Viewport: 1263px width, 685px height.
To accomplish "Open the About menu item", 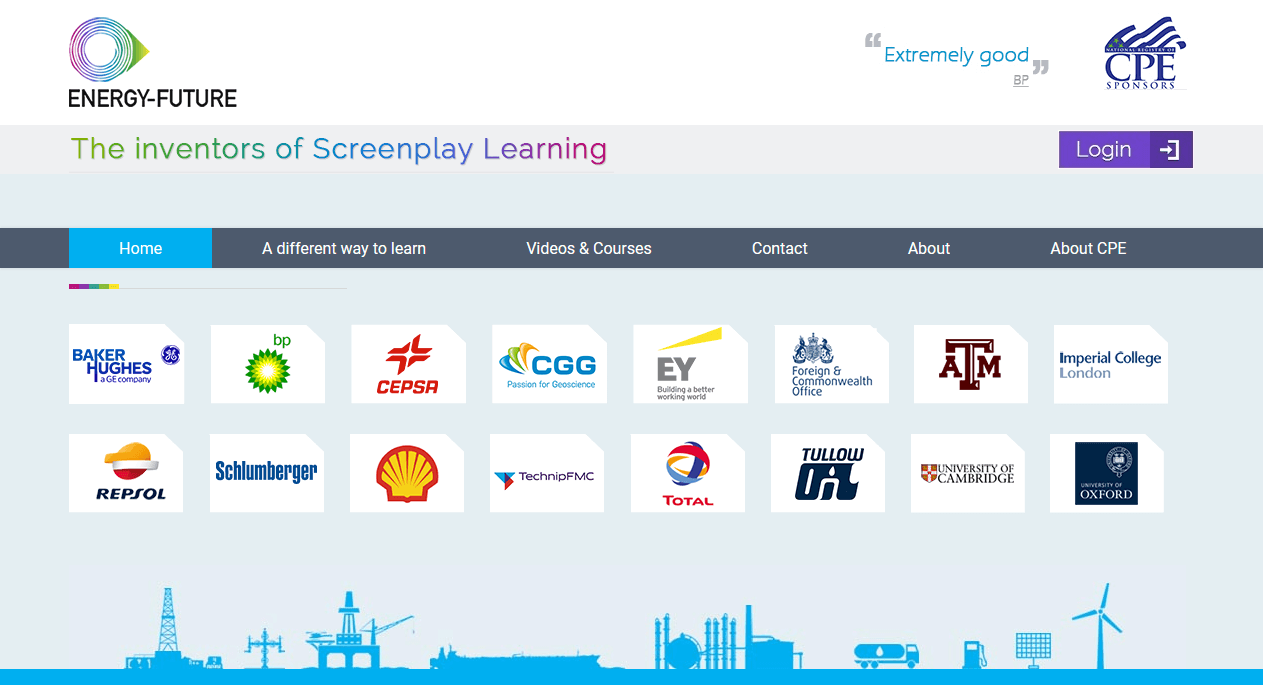I will (929, 248).
